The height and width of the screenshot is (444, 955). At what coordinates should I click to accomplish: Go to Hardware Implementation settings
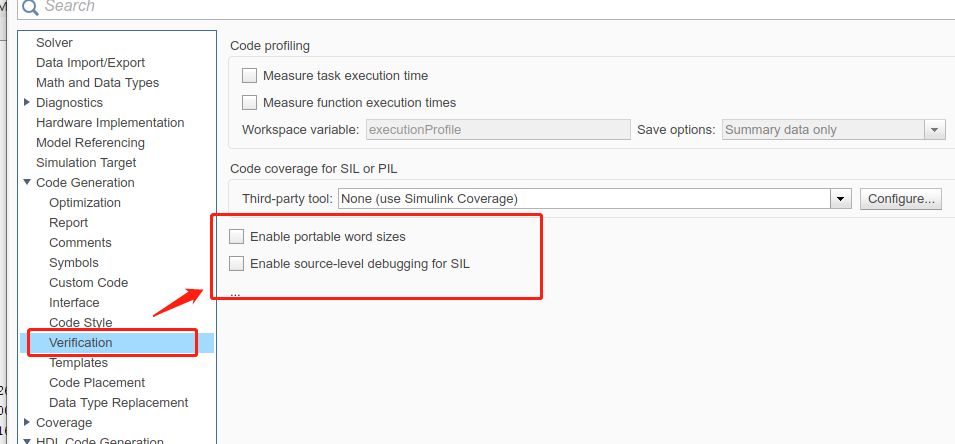[110, 122]
